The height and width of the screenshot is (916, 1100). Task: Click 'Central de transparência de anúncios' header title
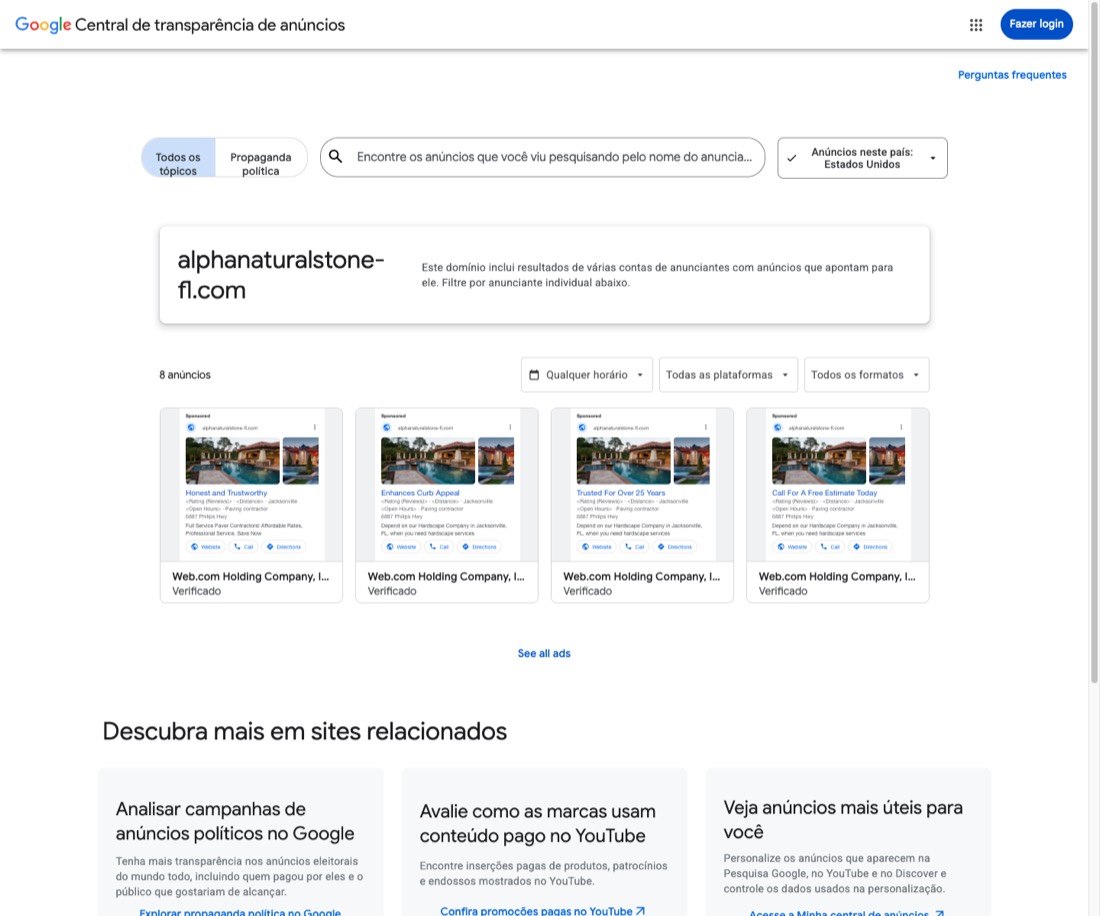click(210, 25)
